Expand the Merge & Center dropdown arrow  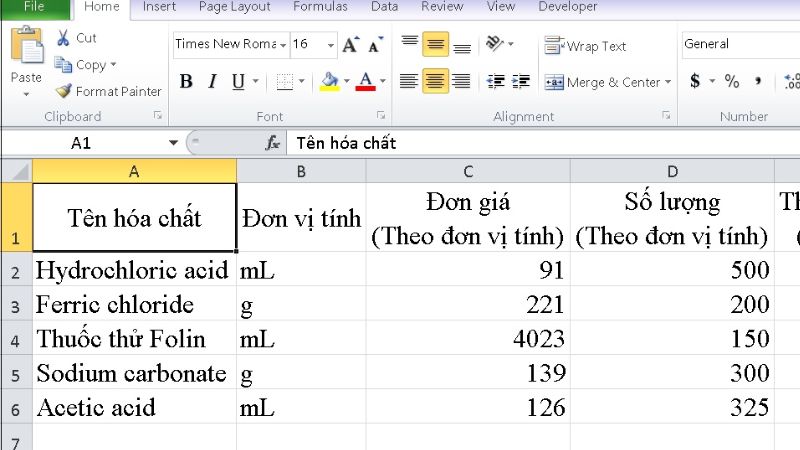(668, 82)
